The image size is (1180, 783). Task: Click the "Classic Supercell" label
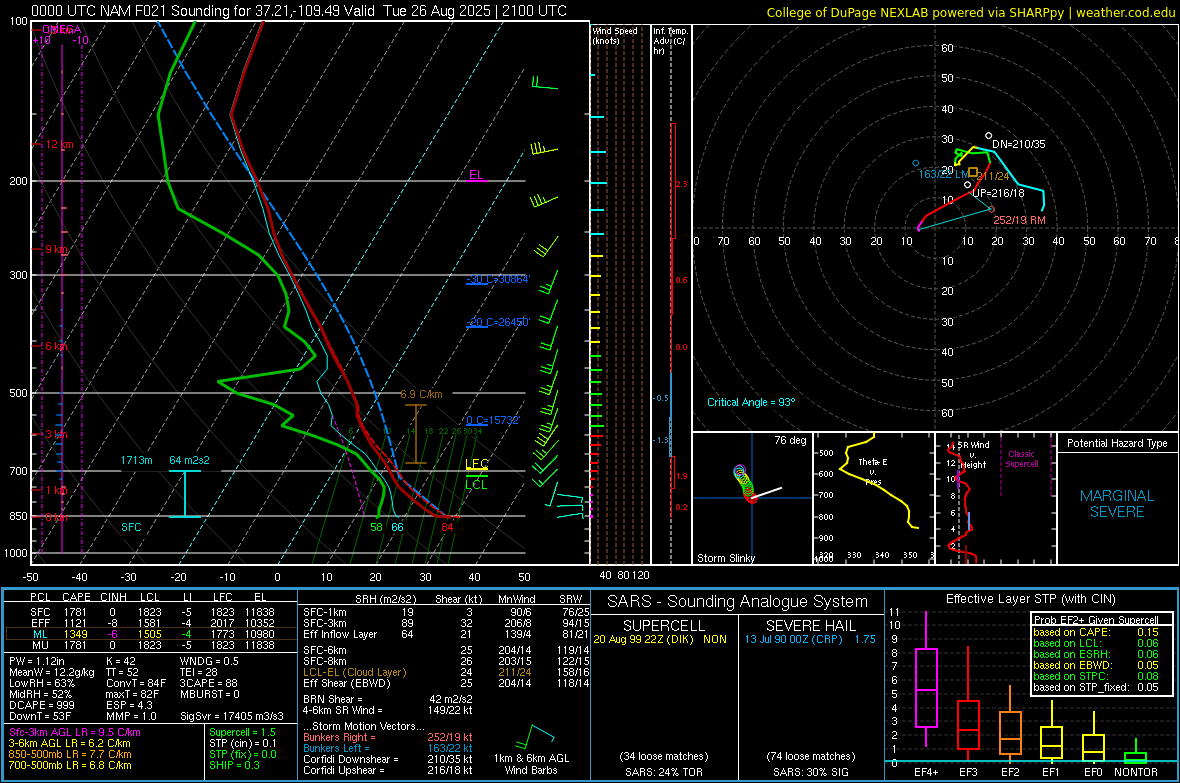(1021, 459)
